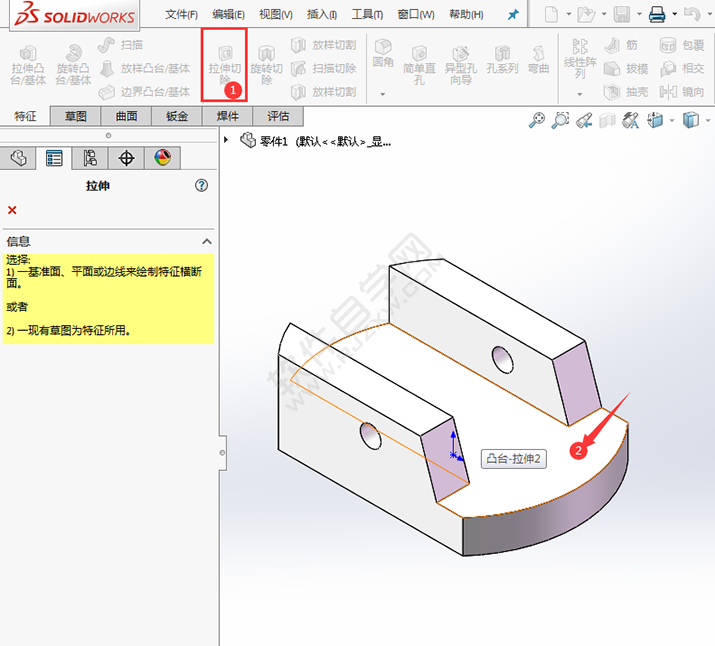Open the Save dropdown arrow

click(639, 15)
